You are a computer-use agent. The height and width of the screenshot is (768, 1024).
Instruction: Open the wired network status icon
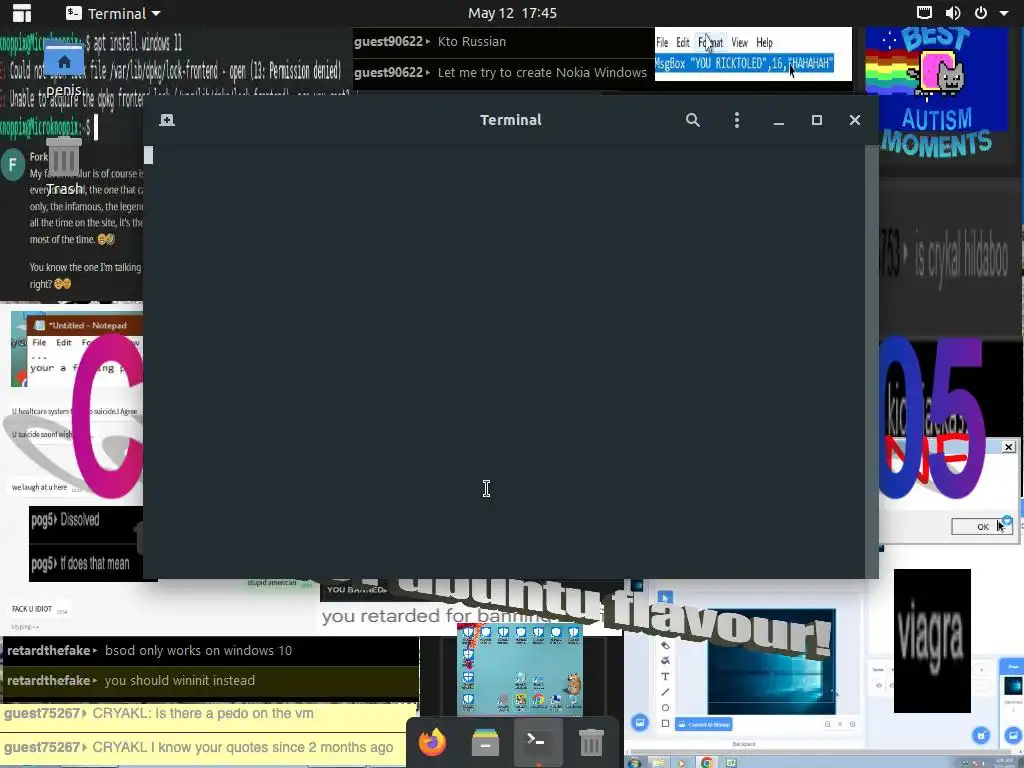[924, 12]
